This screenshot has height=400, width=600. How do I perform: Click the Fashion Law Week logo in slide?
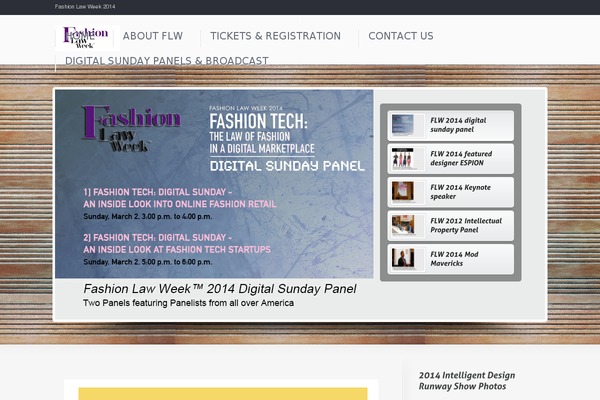131,129
